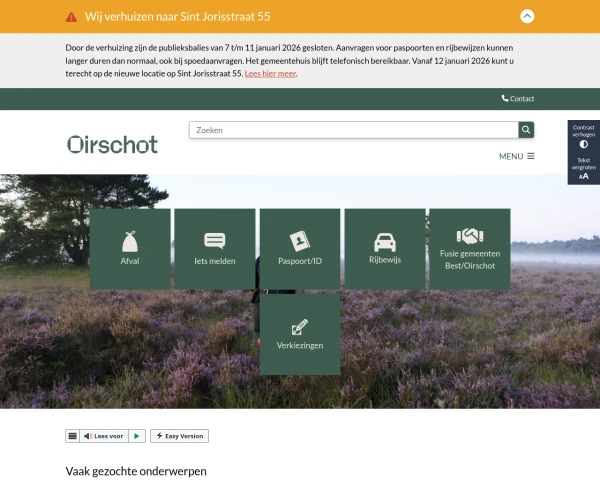The image size is (600, 480).
Task: Expand the MENU hamburger
Action: tap(517, 156)
